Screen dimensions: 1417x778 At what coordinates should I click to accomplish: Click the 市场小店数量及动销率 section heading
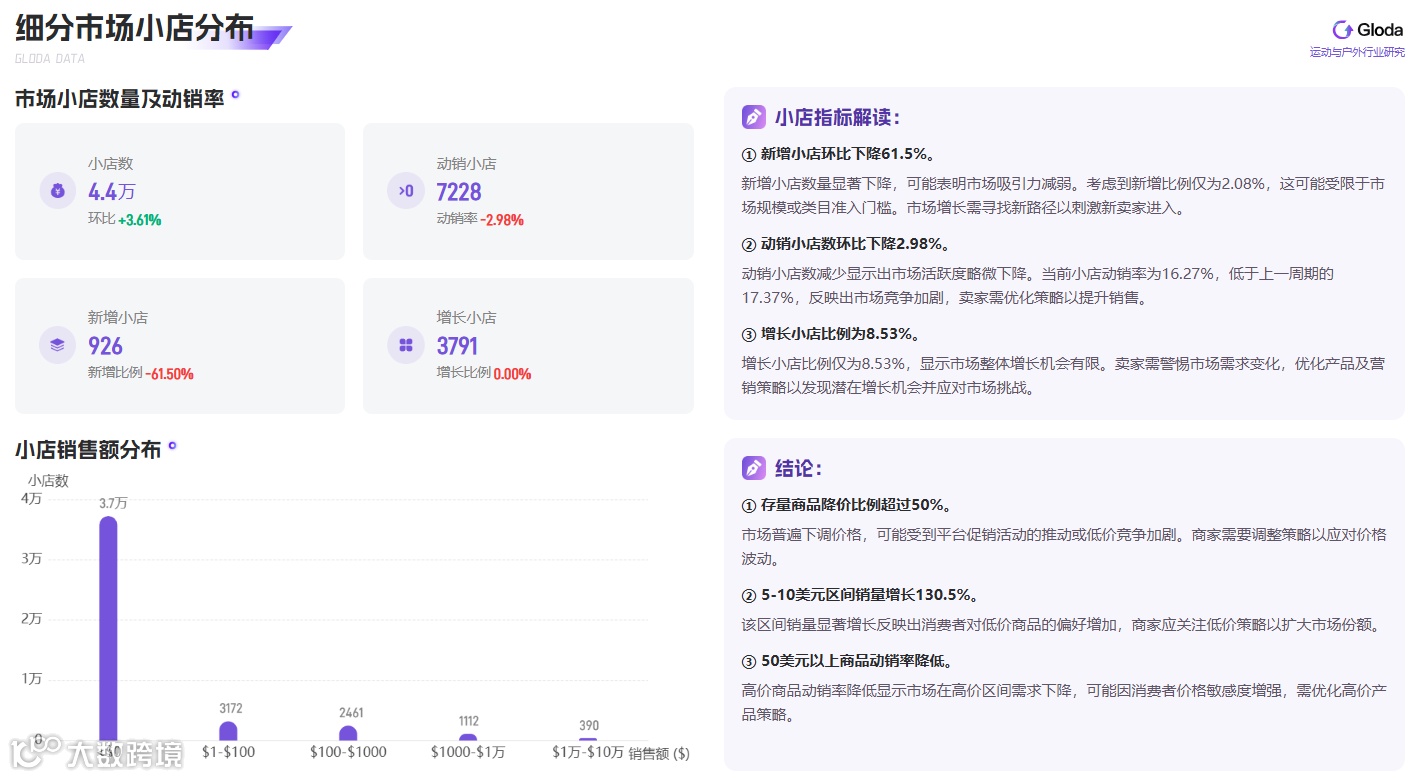tap(120, 99)
